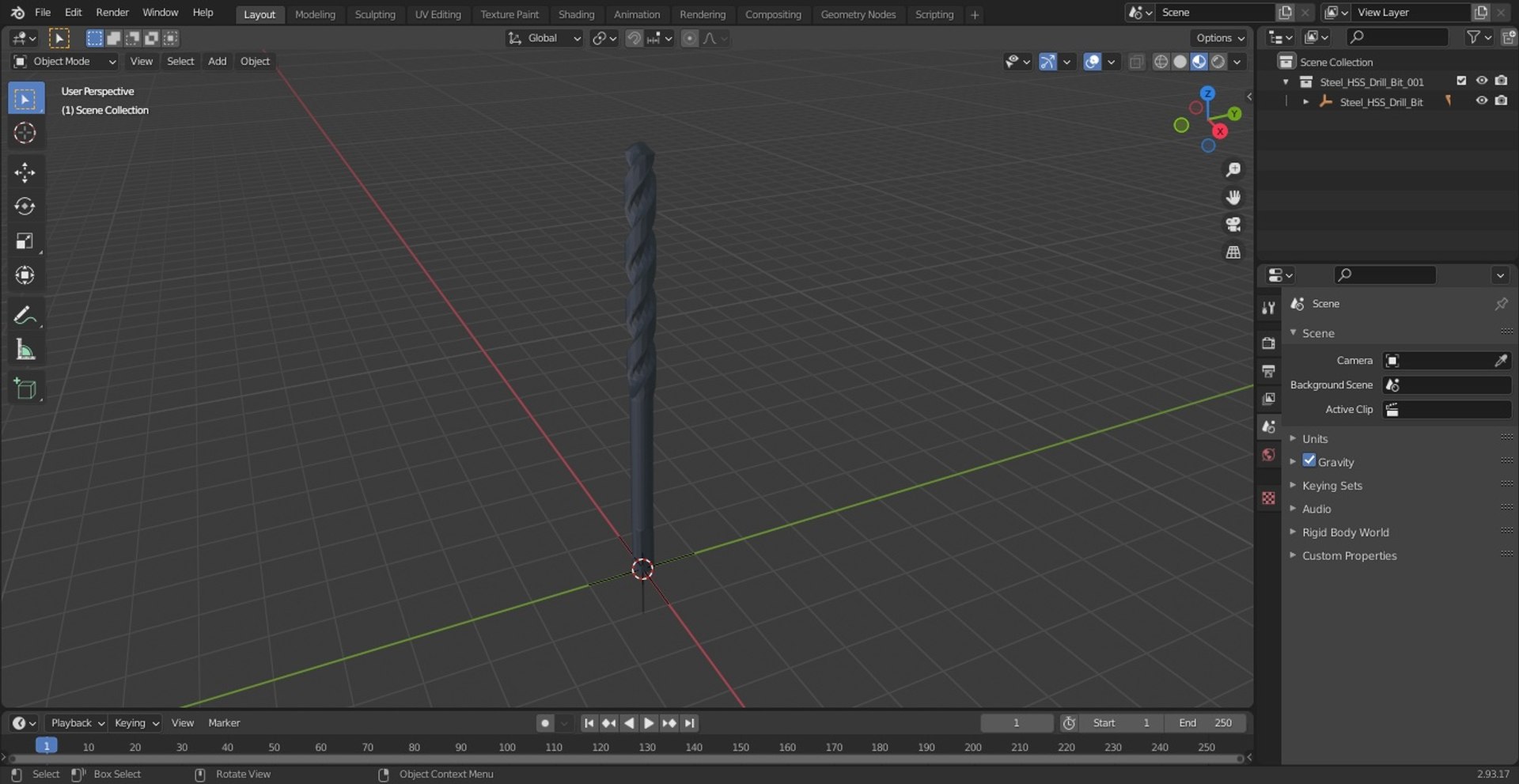Click the Blender logo menu icon
The height and width of the screenshot is (784, 1519).
tap(17, 13)
